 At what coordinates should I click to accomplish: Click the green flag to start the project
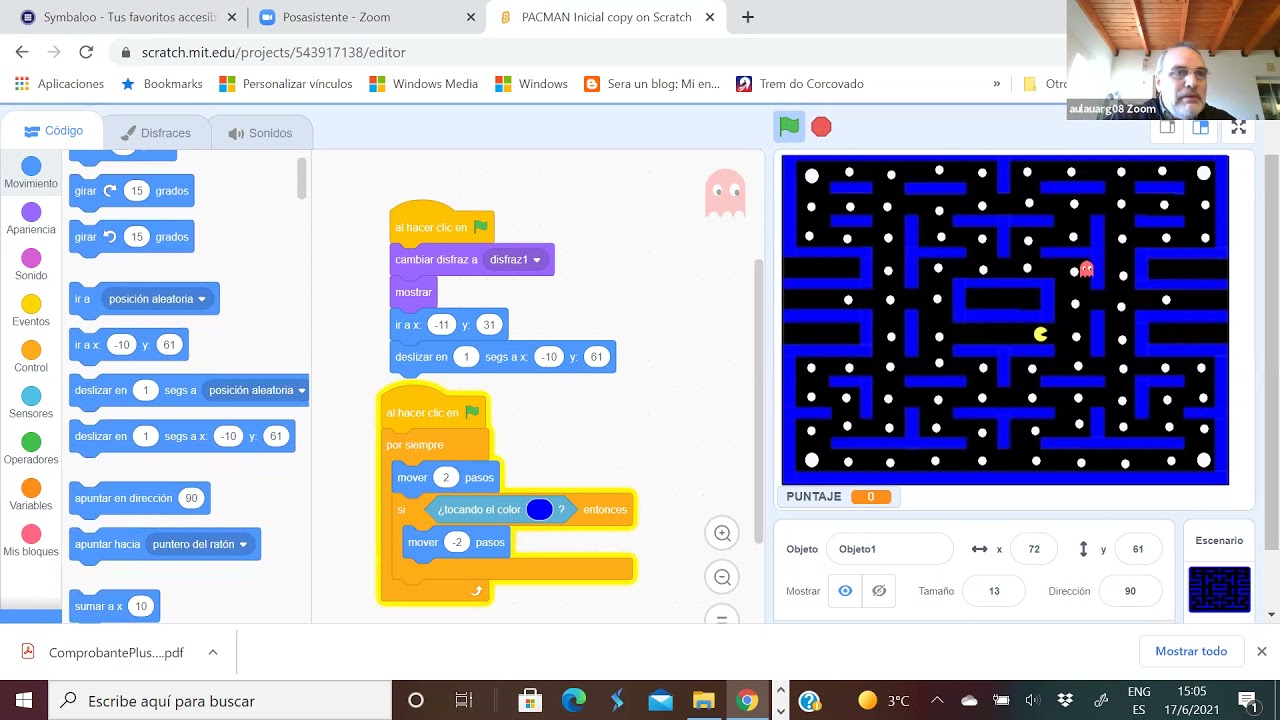789,127
